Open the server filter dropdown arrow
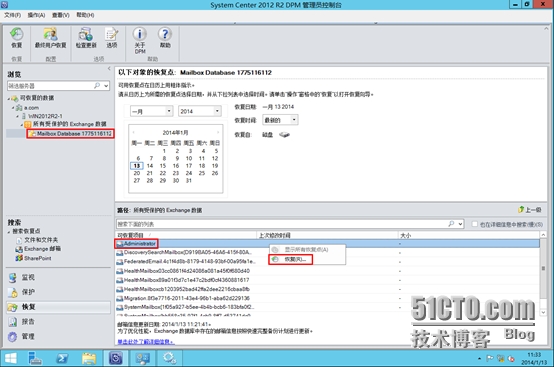 tap(106, 86)
